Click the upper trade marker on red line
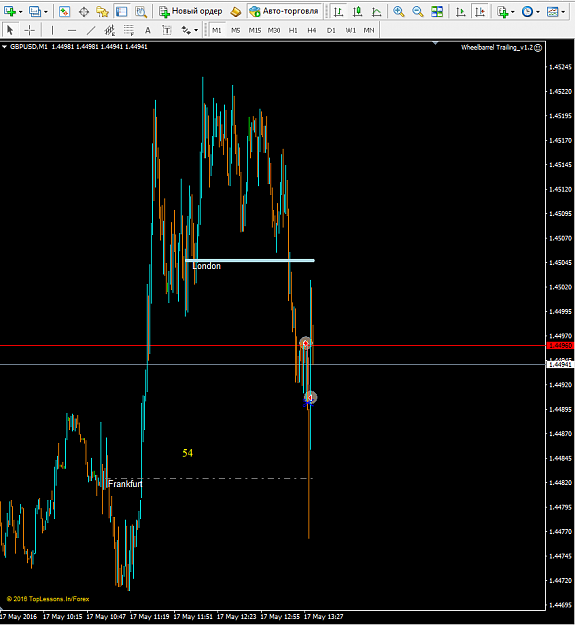This screenshot has width=575, height=625. click(x=305, y=343)
